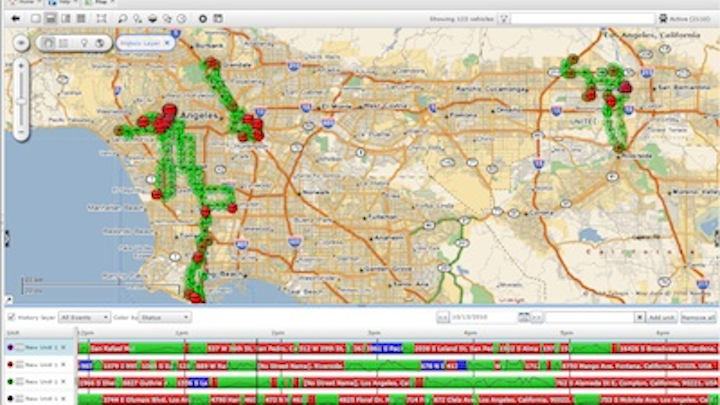
Task: Click the Remove all button
Action: tap(698, 317)
